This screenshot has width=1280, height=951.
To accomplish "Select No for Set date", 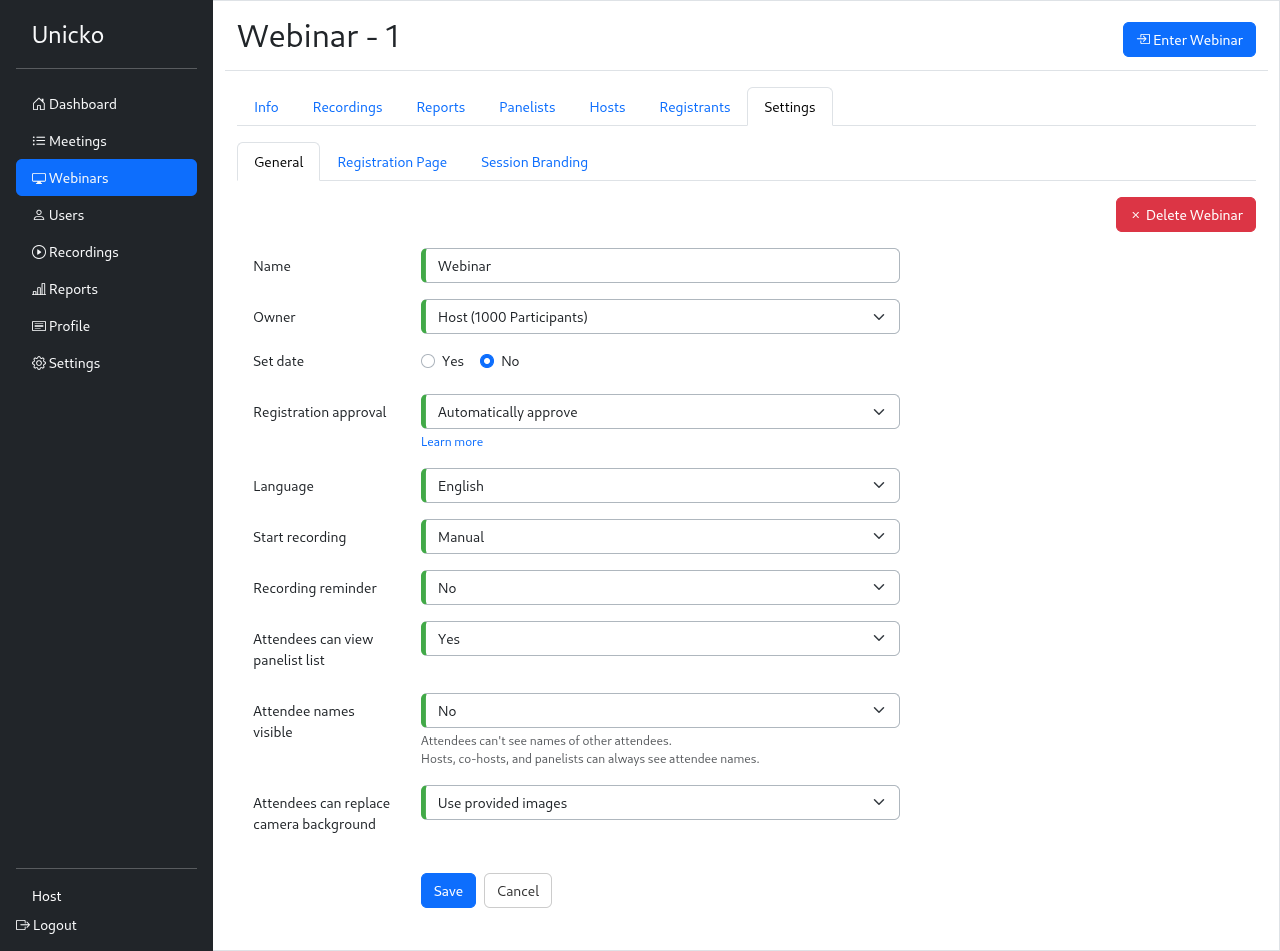I will (487, 361).
